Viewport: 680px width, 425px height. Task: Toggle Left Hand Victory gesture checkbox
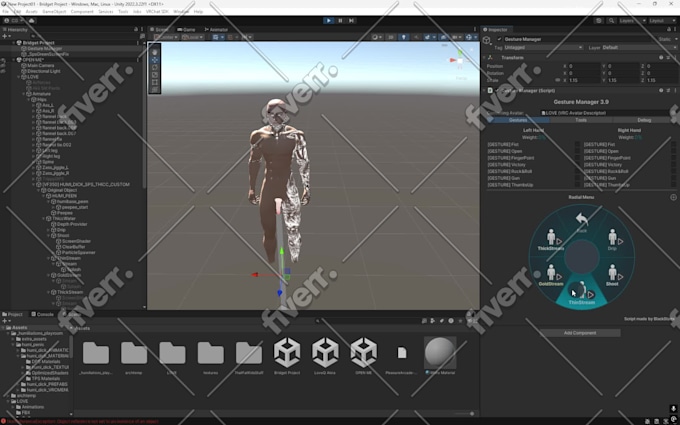(577, 165)
